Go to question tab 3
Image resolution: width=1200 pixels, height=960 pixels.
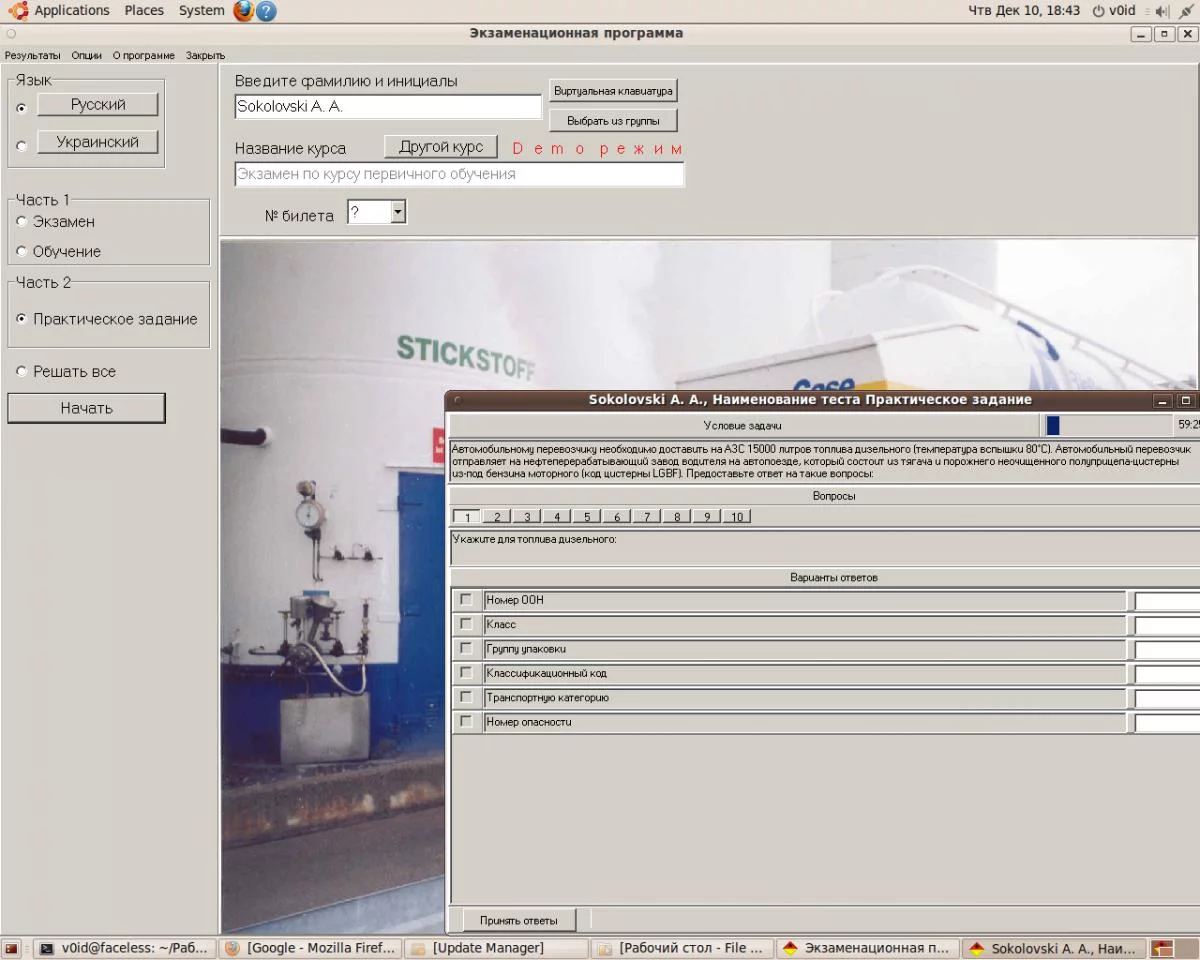(526, 517)
